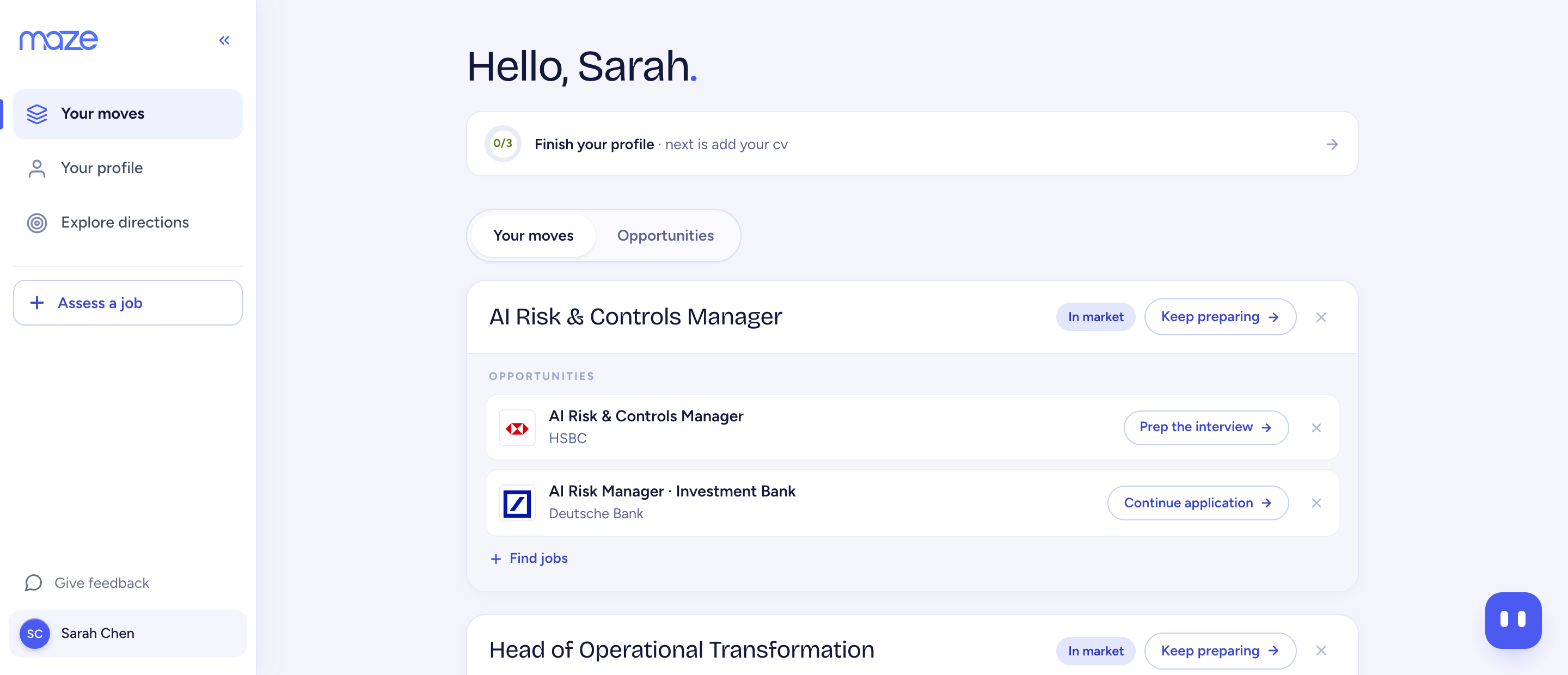
Task: Click the maze logo
Action: pos(58,40)
